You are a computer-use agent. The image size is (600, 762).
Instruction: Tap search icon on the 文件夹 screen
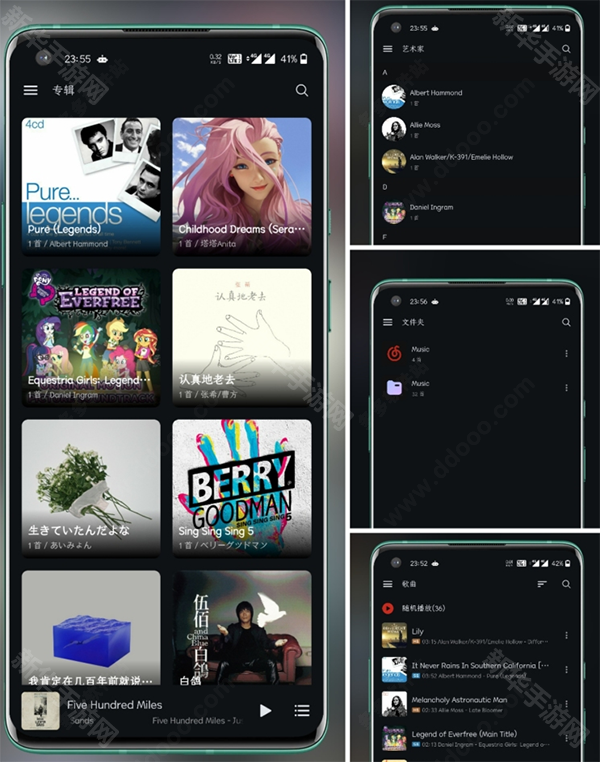coord(566,322)
